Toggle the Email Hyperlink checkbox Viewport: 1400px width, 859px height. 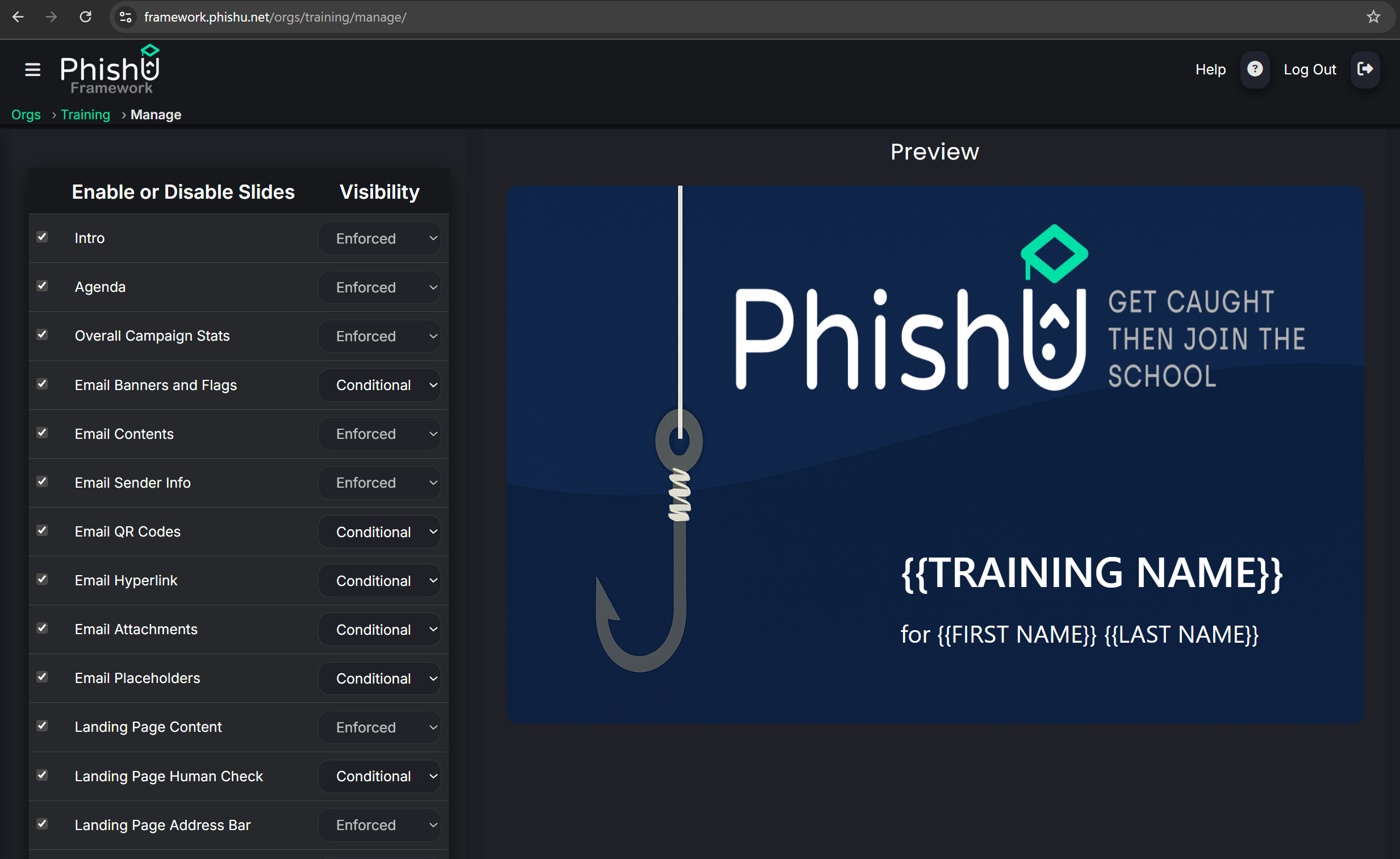[42, 580]
